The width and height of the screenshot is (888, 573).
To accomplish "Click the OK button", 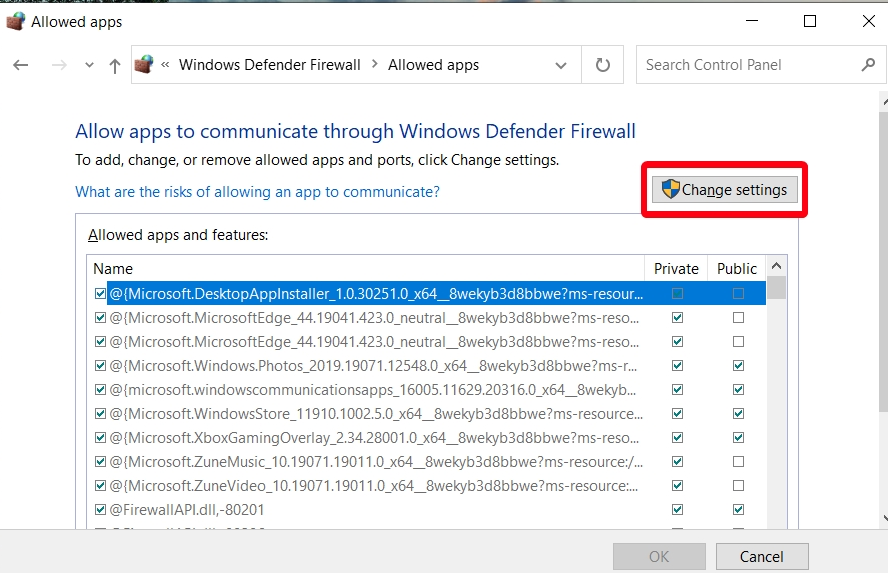I will (x=659, y=557).
